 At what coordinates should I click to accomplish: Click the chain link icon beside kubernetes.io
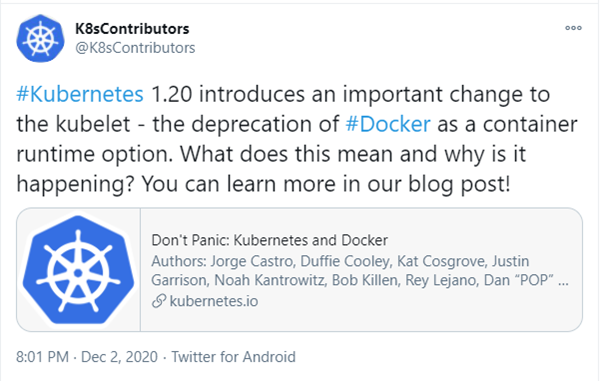coord(159,301)
